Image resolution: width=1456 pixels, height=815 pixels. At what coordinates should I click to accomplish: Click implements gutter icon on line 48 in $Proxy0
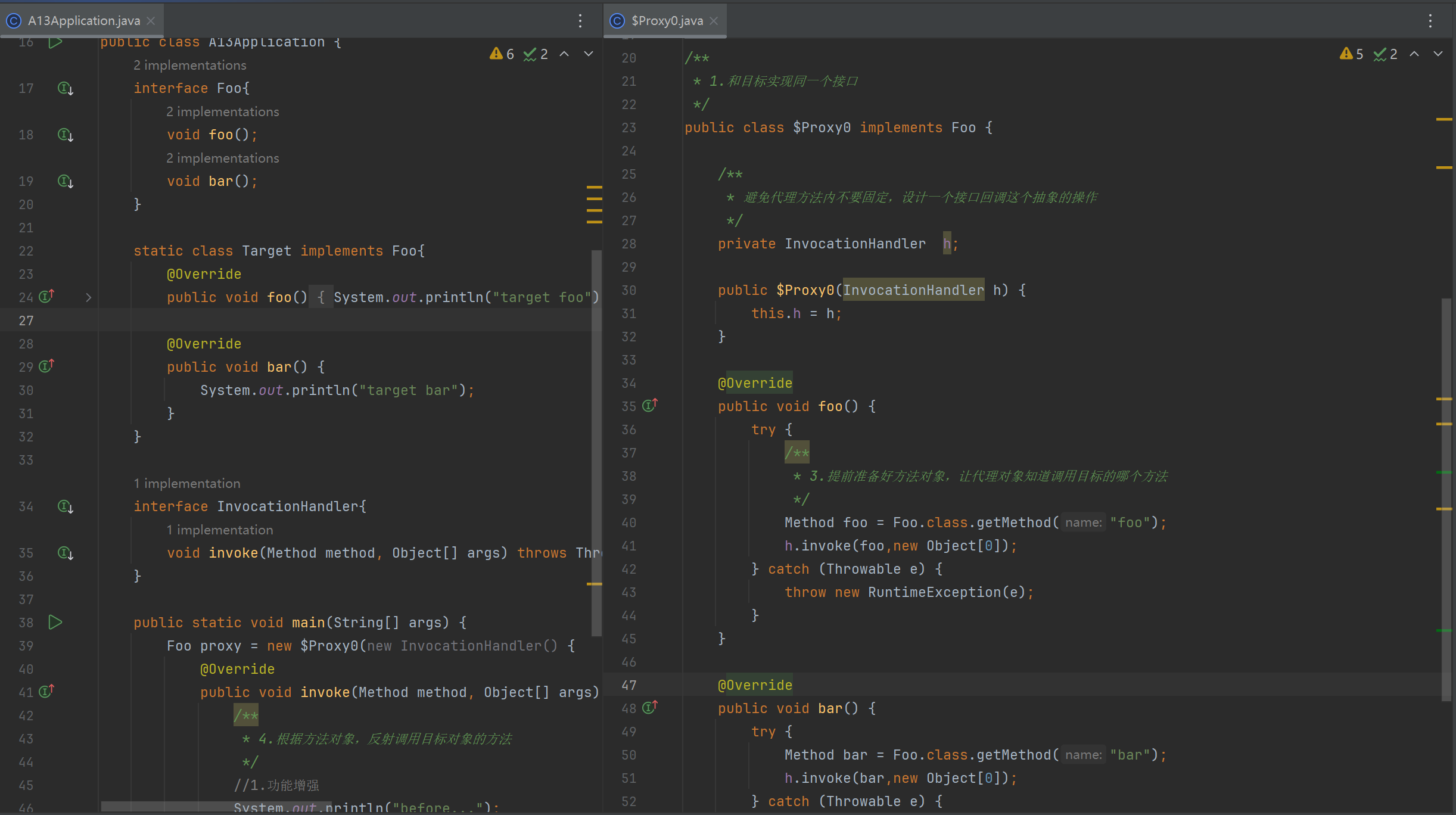pos(650,707)
